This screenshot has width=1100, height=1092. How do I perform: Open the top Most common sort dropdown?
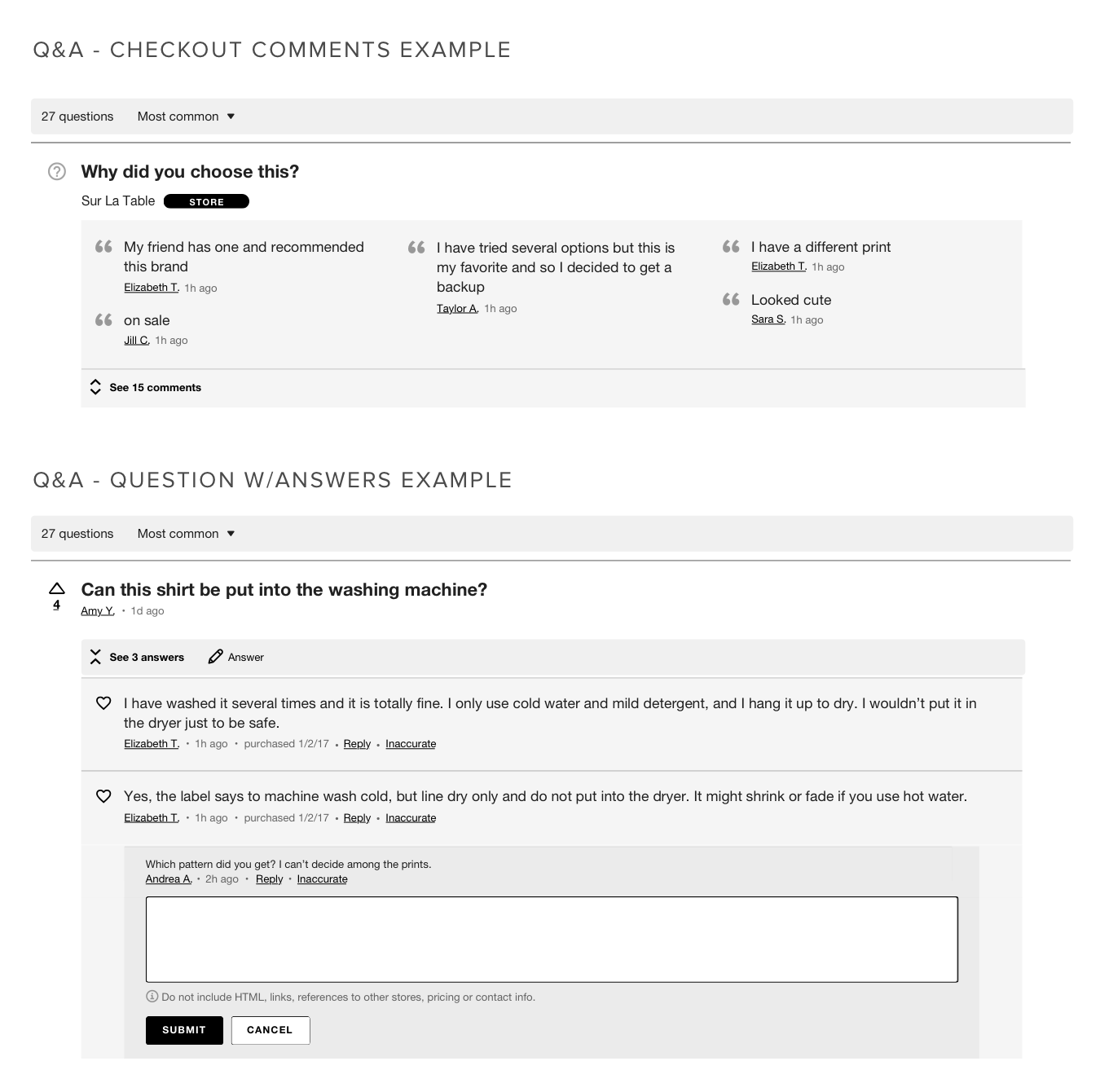point(186,117)
